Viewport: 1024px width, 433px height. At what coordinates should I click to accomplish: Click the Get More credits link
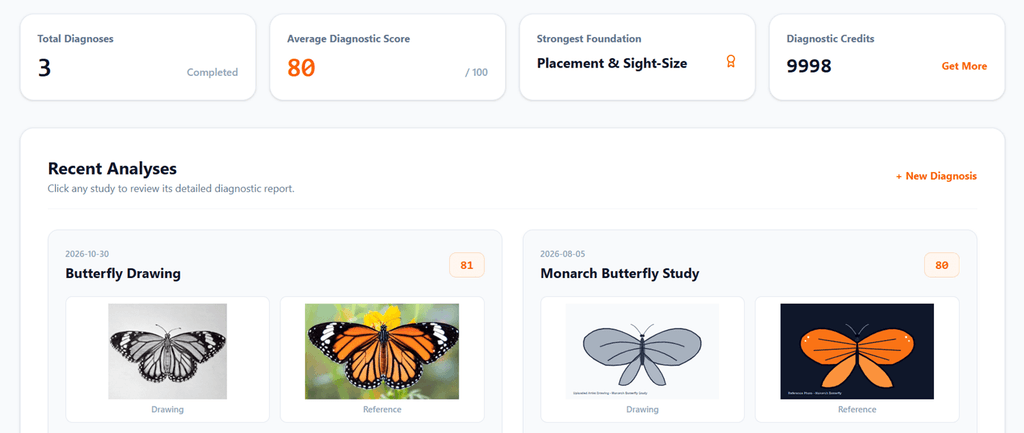(964, 66)
